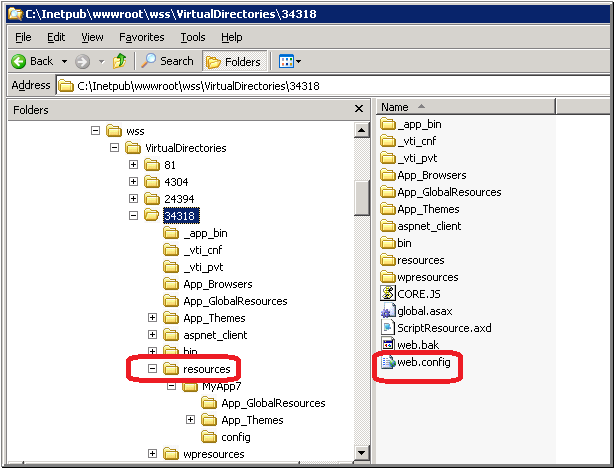Image resolution: width=614 pixels, height=468 pixels.
Task: Open the Edit menu
Action: click(x=56, y=37)
